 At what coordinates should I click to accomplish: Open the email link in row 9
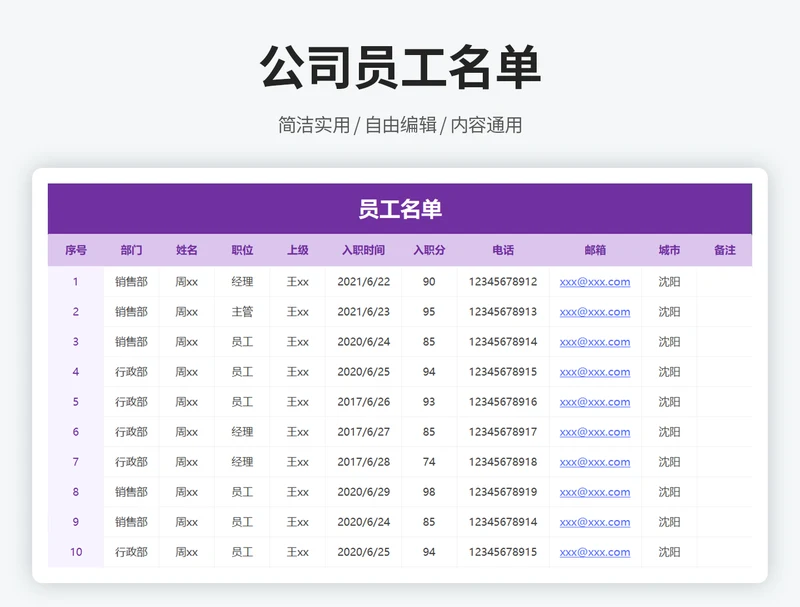[x=595, y=522]
